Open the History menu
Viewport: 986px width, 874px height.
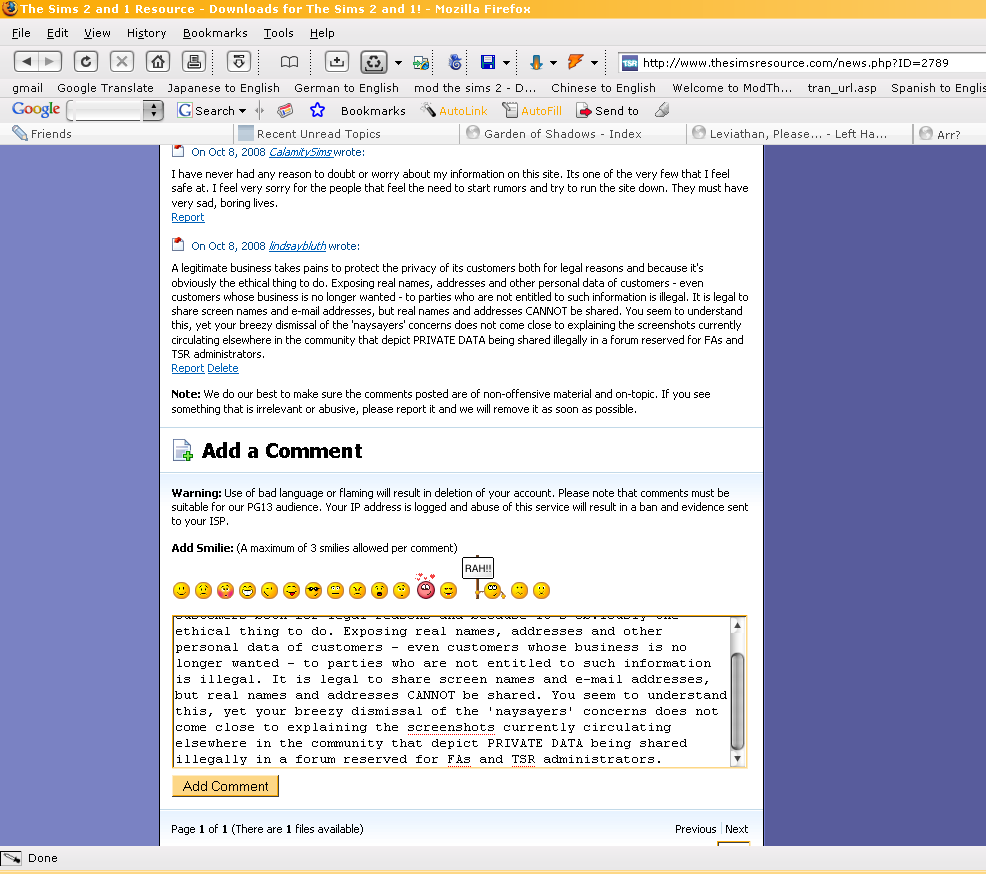[147, 33]
